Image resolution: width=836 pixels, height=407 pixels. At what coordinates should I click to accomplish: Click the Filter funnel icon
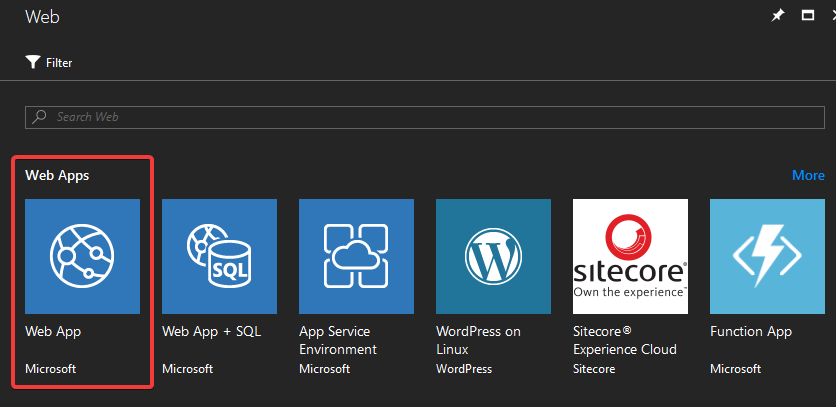(x=33, y=62)
